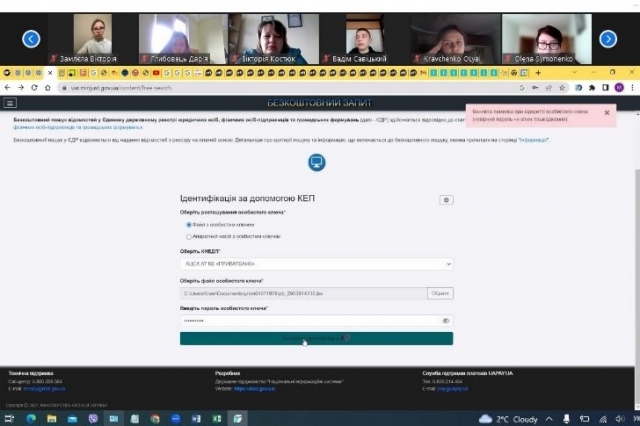Toggle password visibility eye icon

pos(445,321)
